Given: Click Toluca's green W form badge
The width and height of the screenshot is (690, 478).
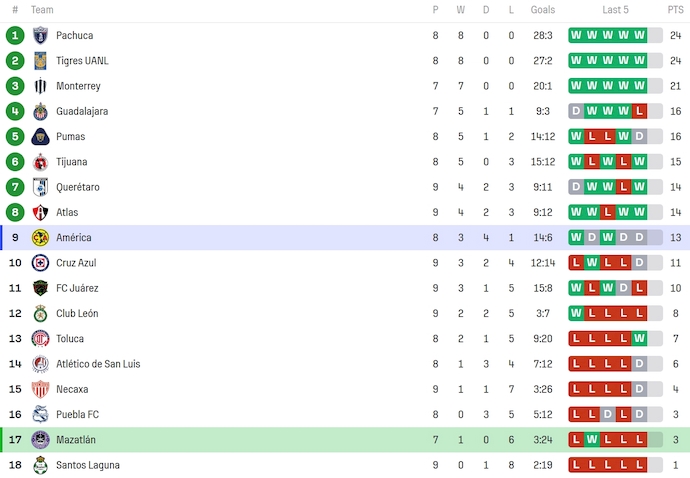Looking at the screenshot, I should (639, 339).
